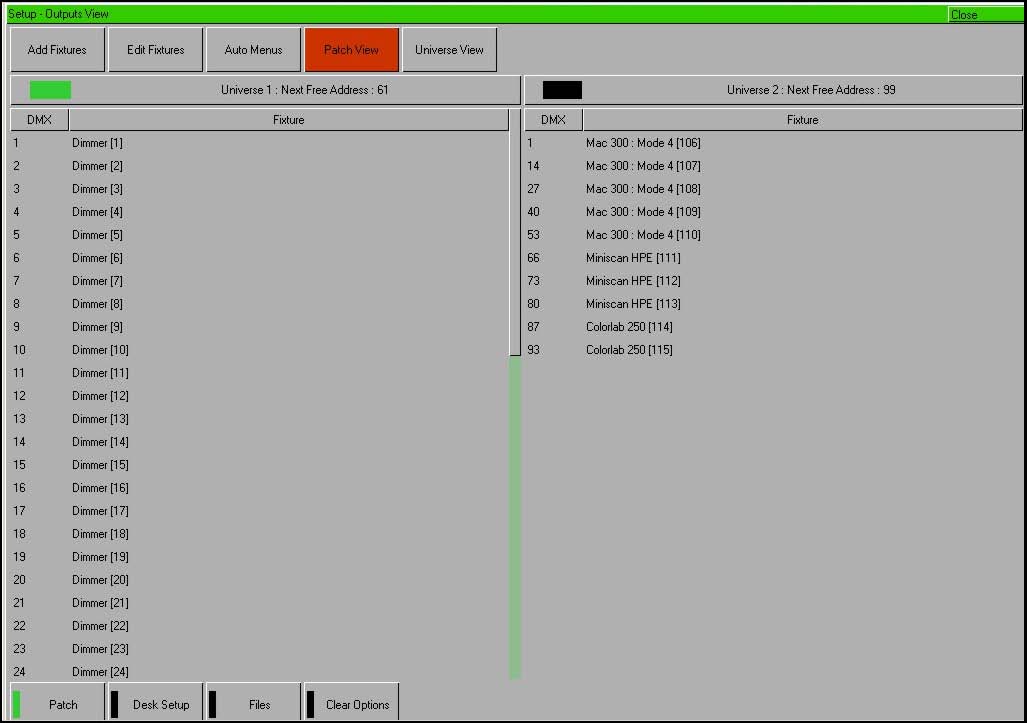The height and width of the screenshot is (723, 1027).
Task: Select Colorlab 250 [114] fixture
Action: pos(629,326)
